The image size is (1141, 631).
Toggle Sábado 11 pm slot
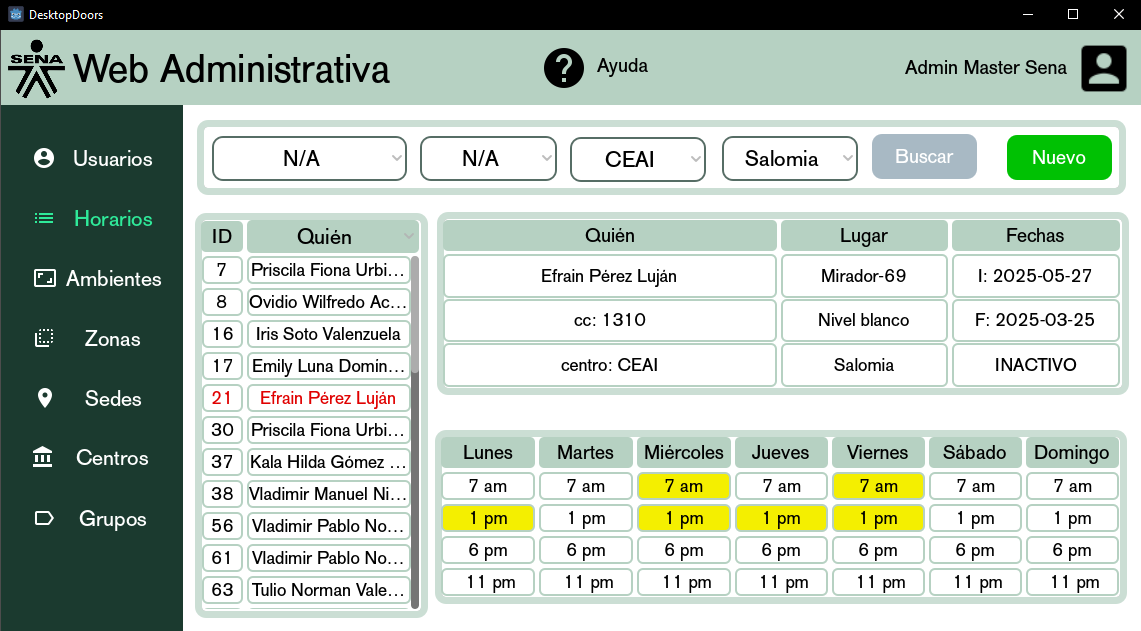tap(975, 582)
